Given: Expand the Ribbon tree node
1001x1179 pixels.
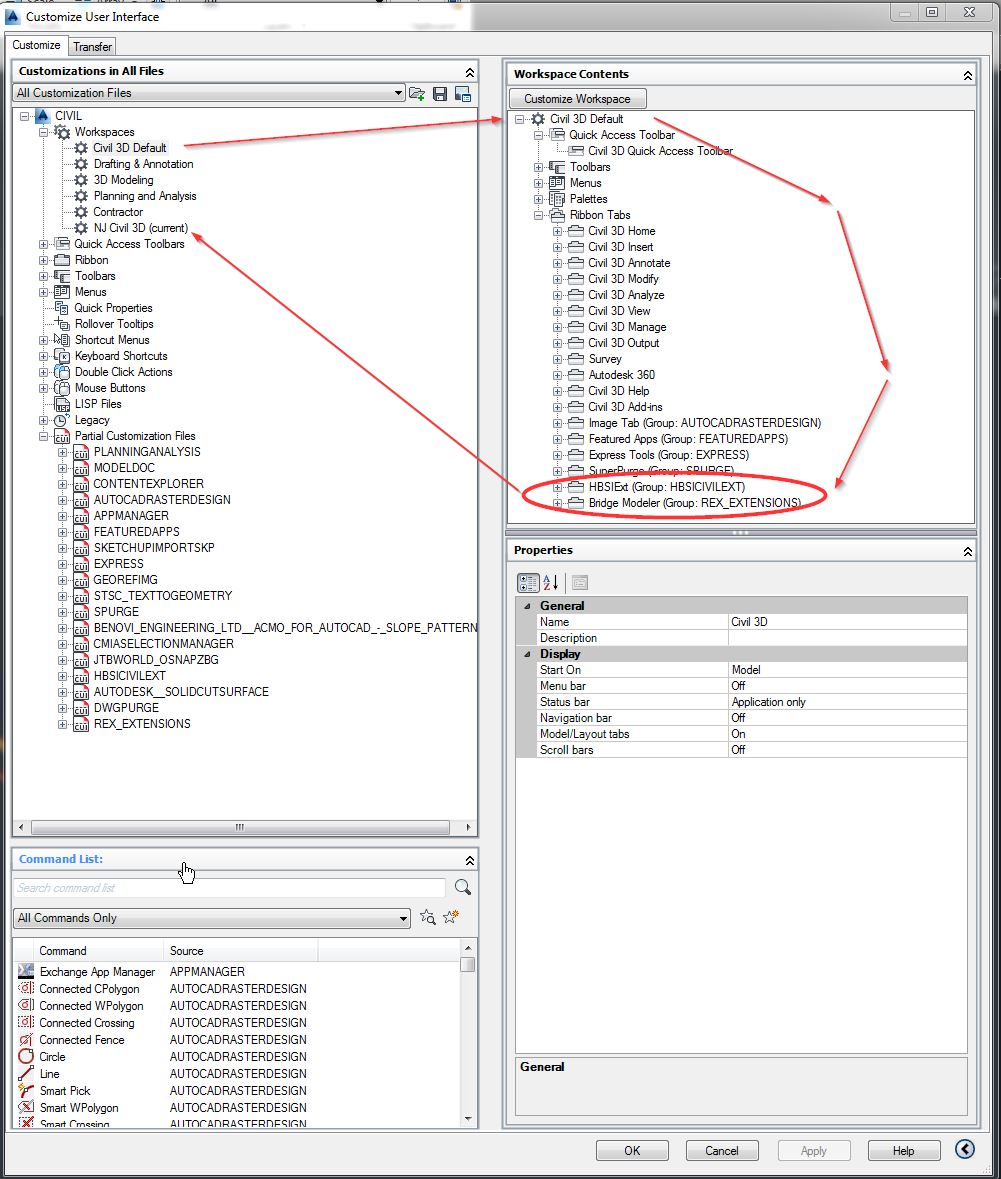Looking at the screenshot, I should (x=42, y=260).
